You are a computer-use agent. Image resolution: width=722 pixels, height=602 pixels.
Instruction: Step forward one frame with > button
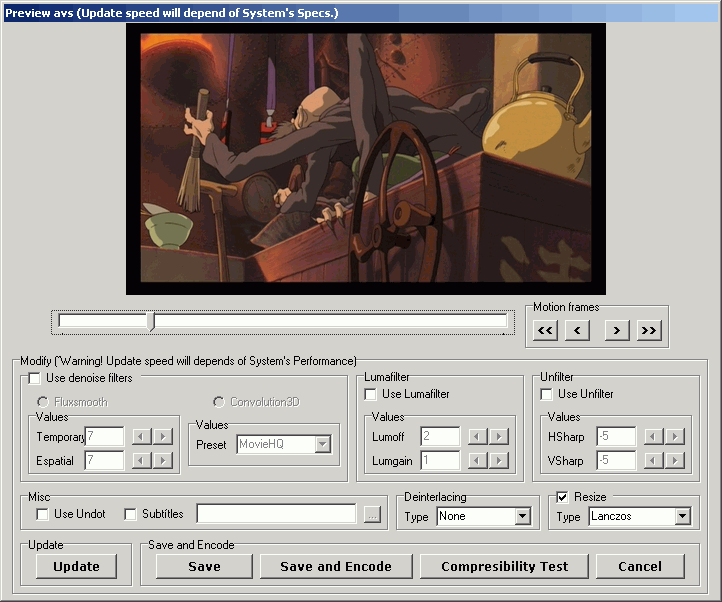click(617, 330)
